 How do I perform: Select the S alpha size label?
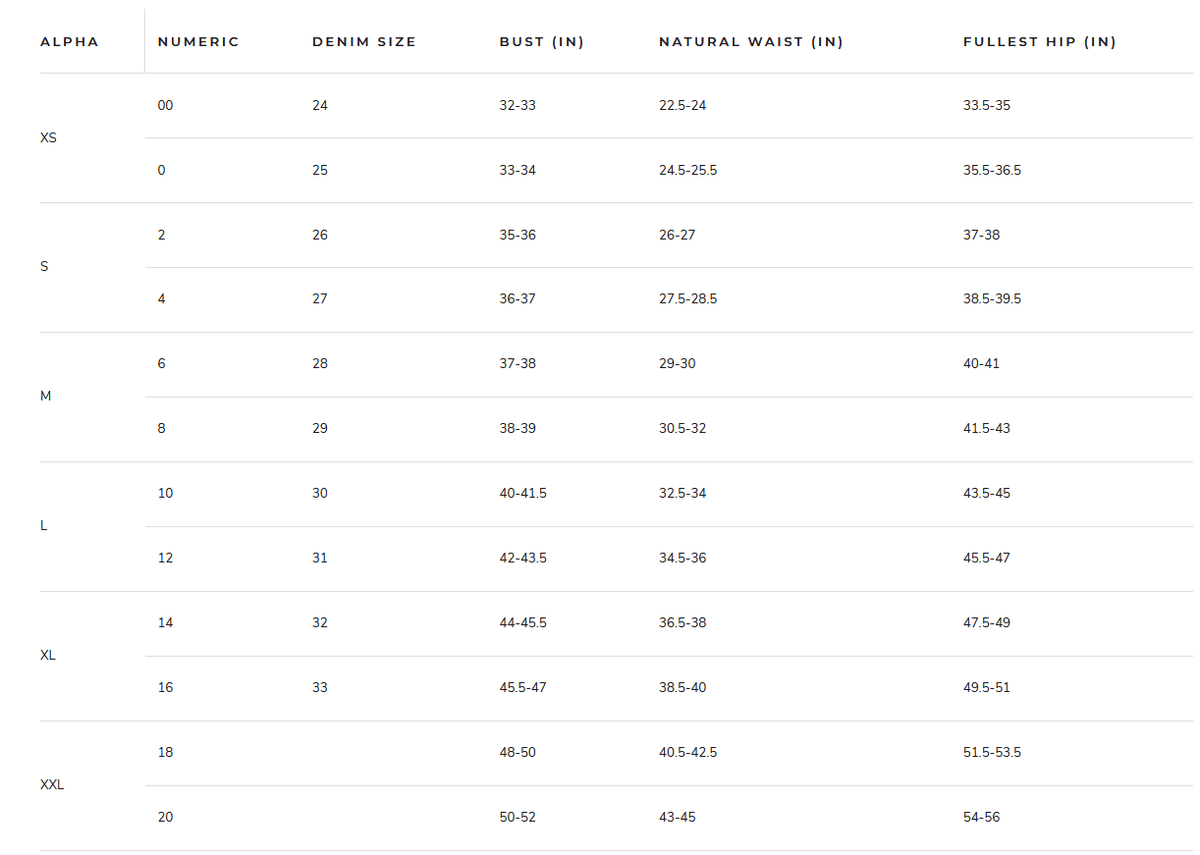click(44, 267)
